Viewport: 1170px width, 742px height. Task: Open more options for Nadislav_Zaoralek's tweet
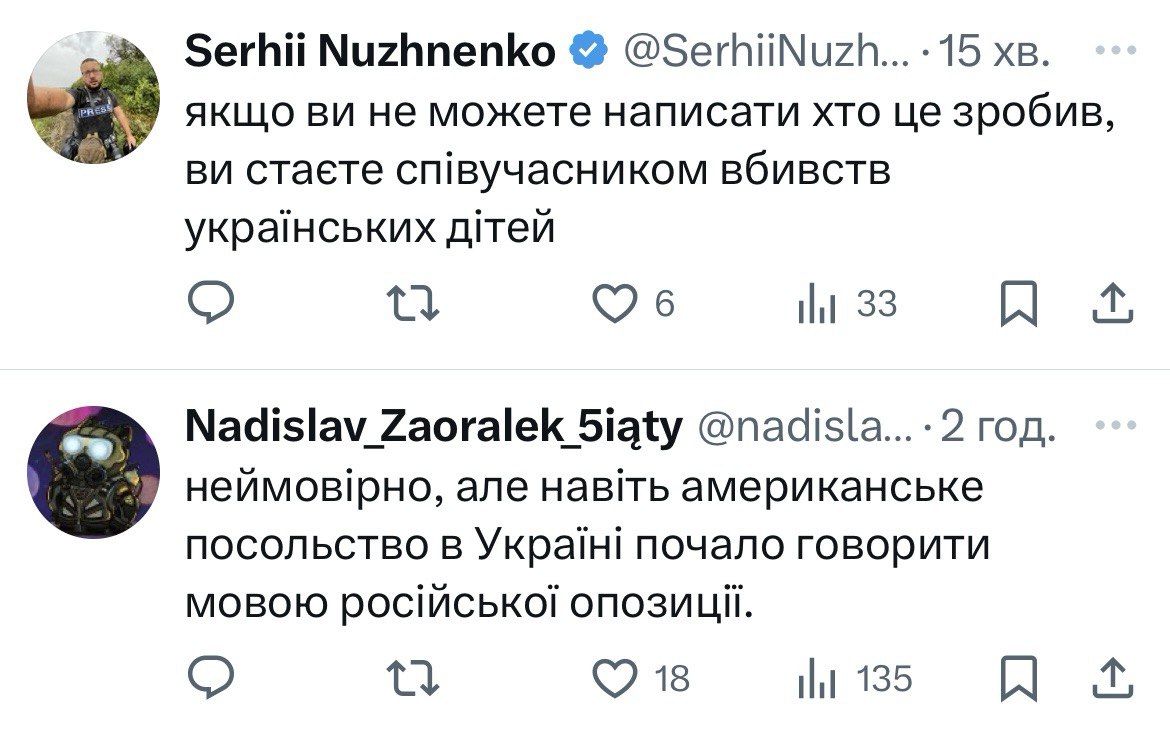(x=1115, y=425)
